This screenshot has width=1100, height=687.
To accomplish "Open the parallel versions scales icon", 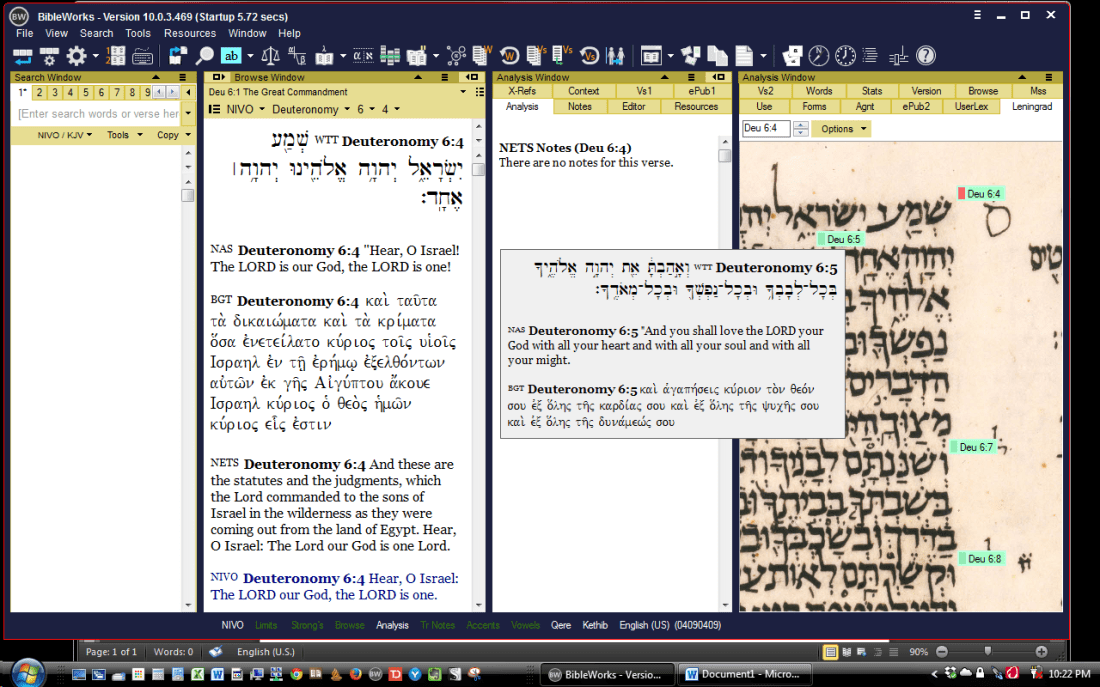I will (270, 55).
